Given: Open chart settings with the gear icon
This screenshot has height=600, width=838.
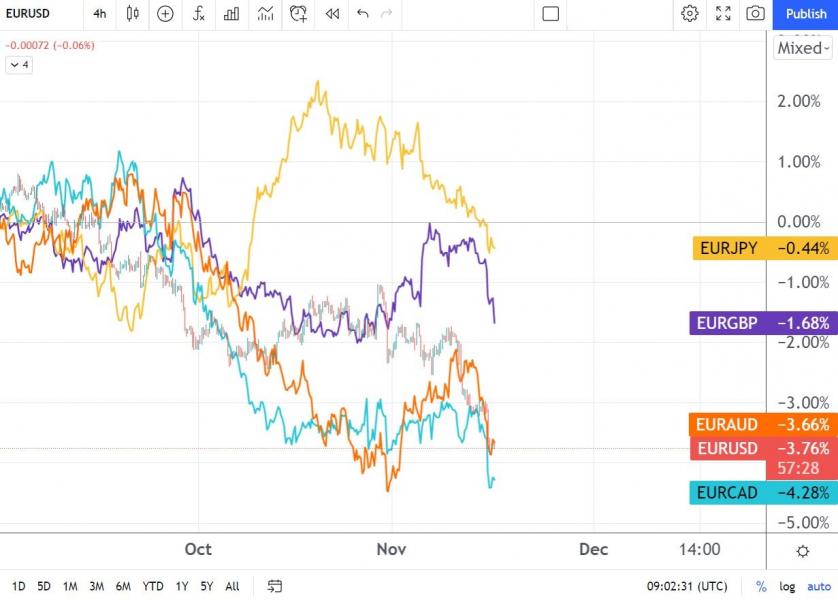Looking at the screenshot, I should click(x=688, y=14).
